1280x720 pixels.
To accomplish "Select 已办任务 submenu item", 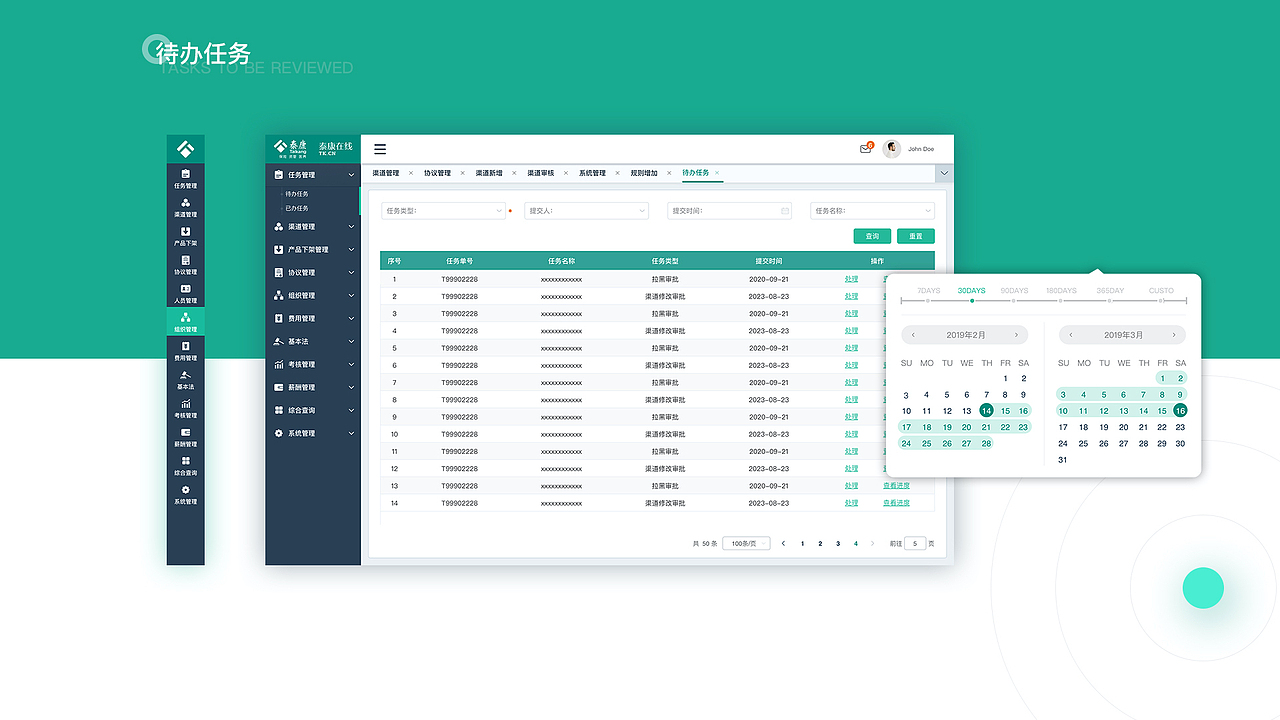I will pyautogui.click(x=297, y=209).
